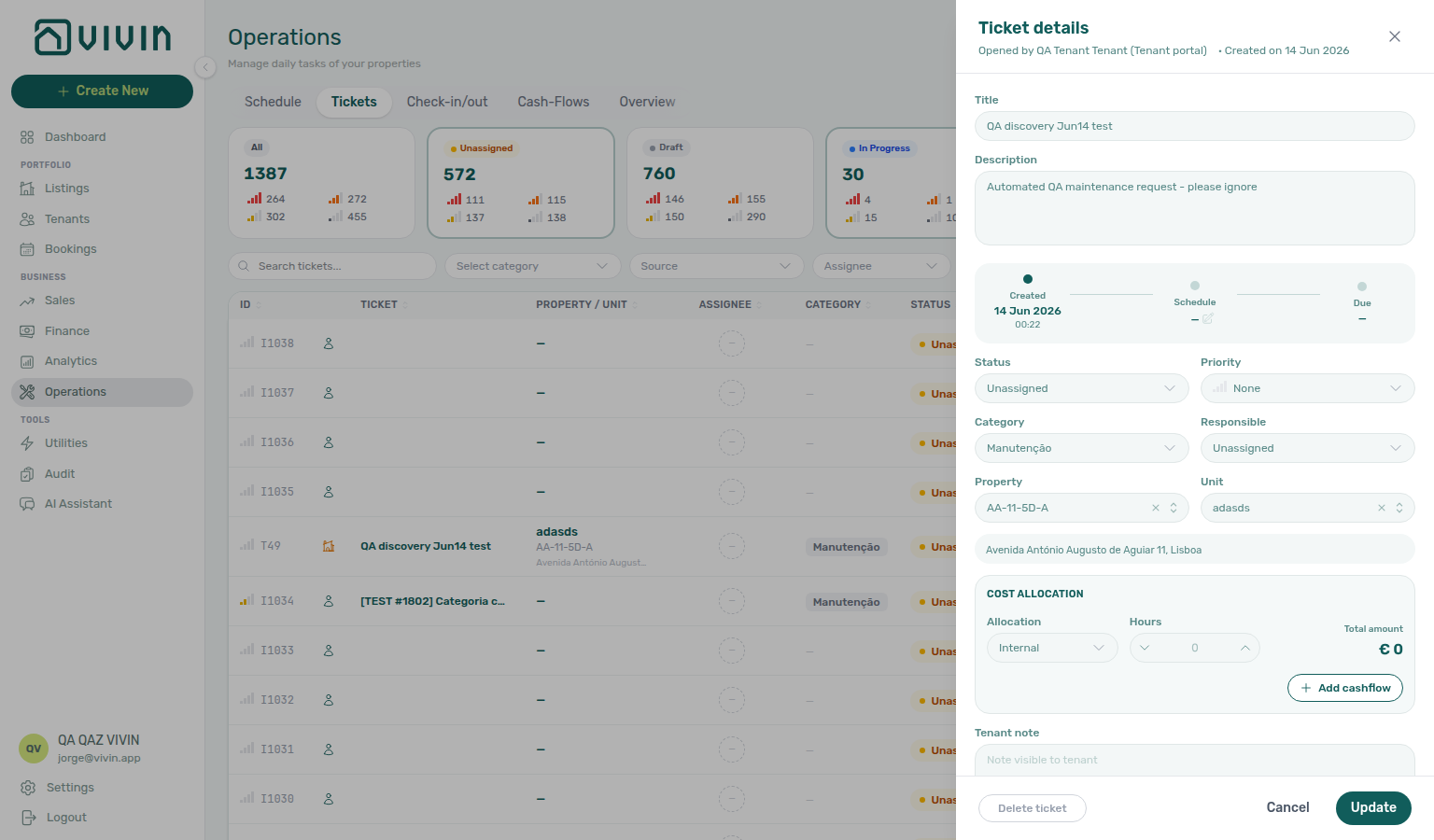Open Analytics in the sidebar
The height and width of the screenshot is (840, 1434).
pyautogui.click(x=102, y=361)
